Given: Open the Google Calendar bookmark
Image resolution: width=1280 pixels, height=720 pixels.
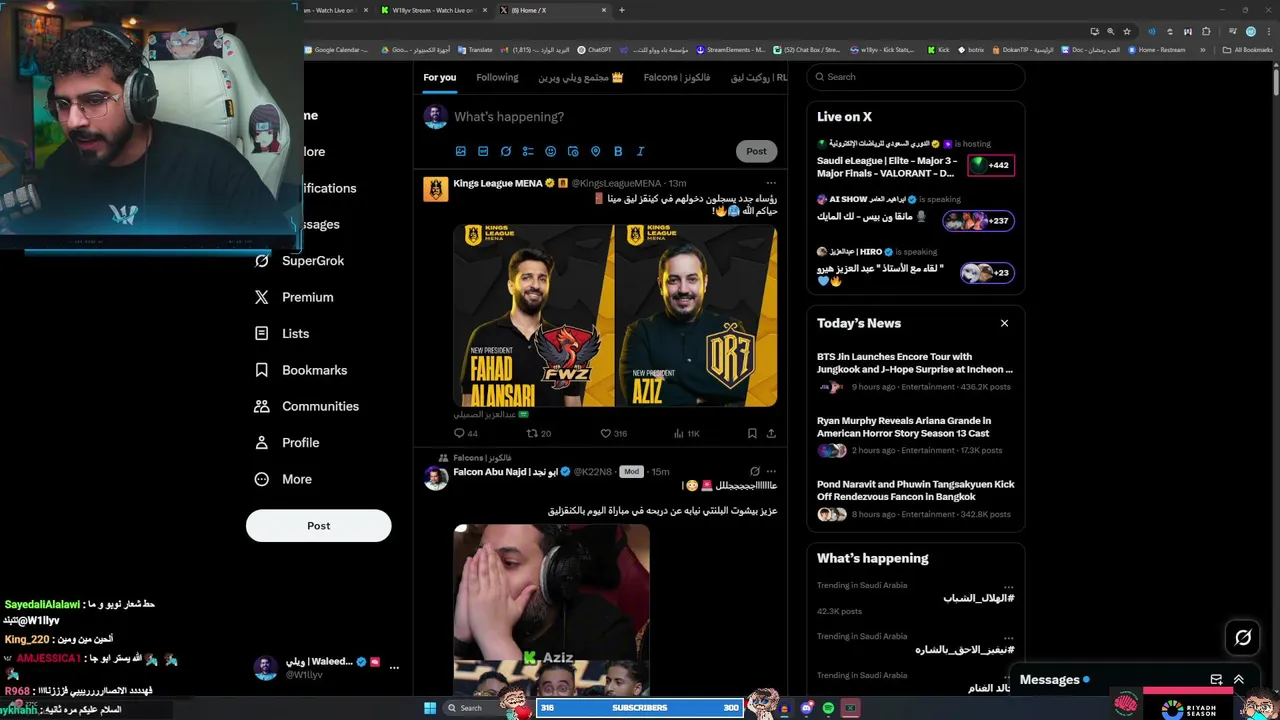Looking at the screenshot, I should (x=336, y=50).
